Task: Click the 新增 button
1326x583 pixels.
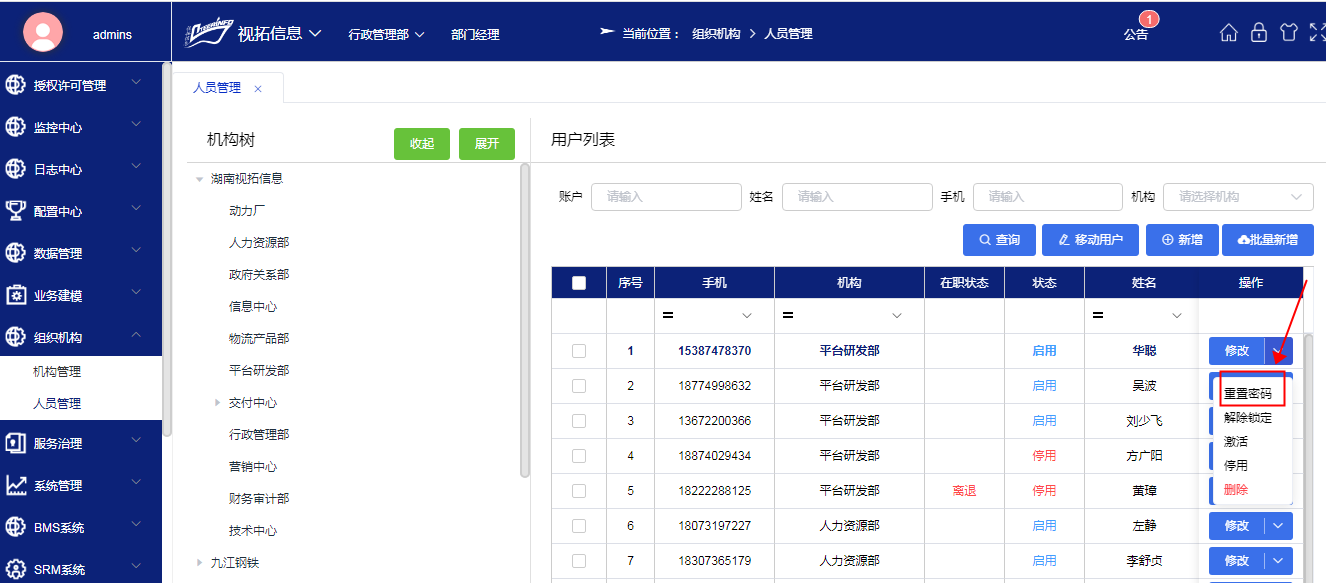Action: [x=1182, y=240]
